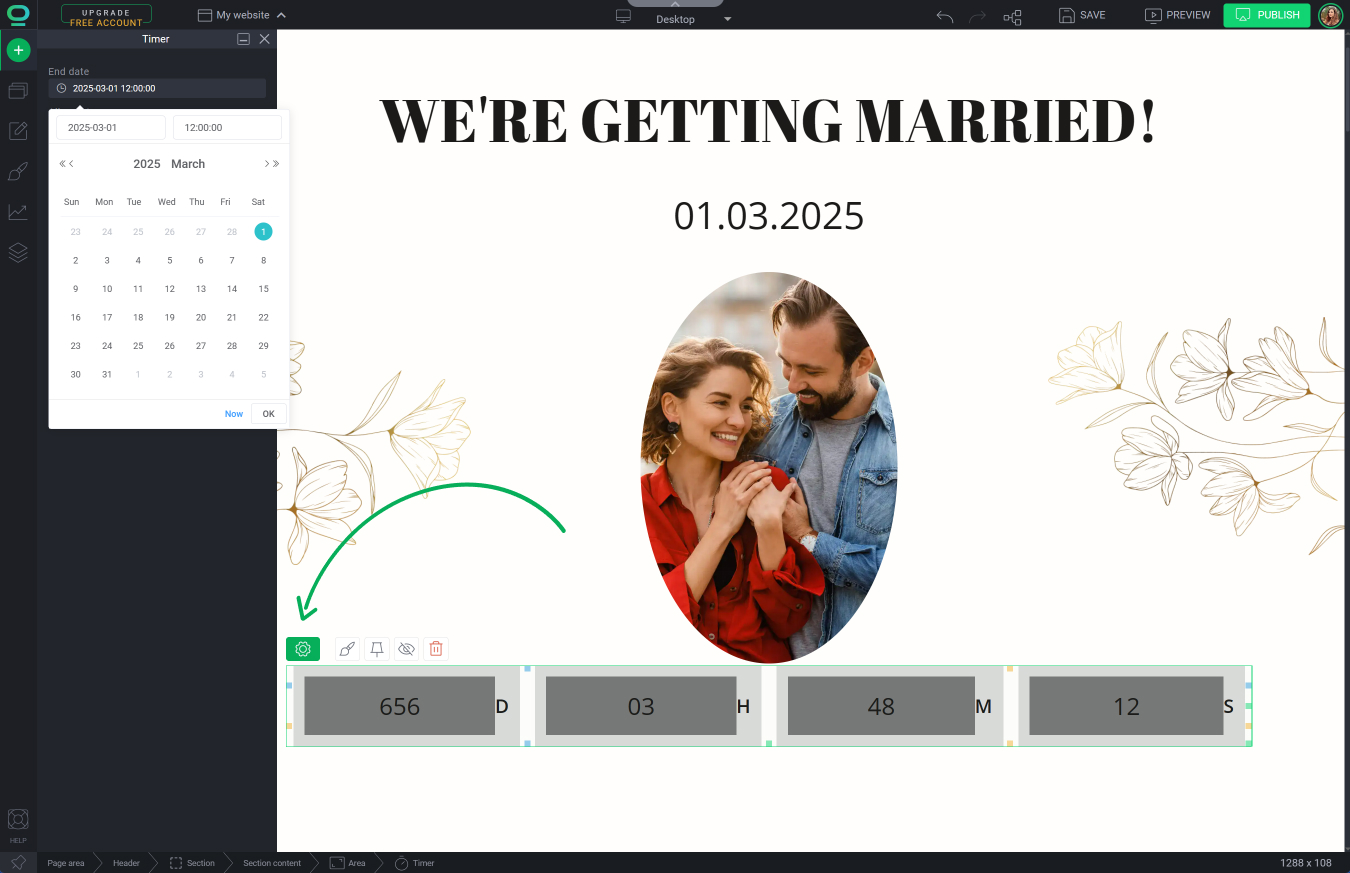
Task: Toggle timer visibility eye icon
Action: pyautogui.click(x=406, y=649)
